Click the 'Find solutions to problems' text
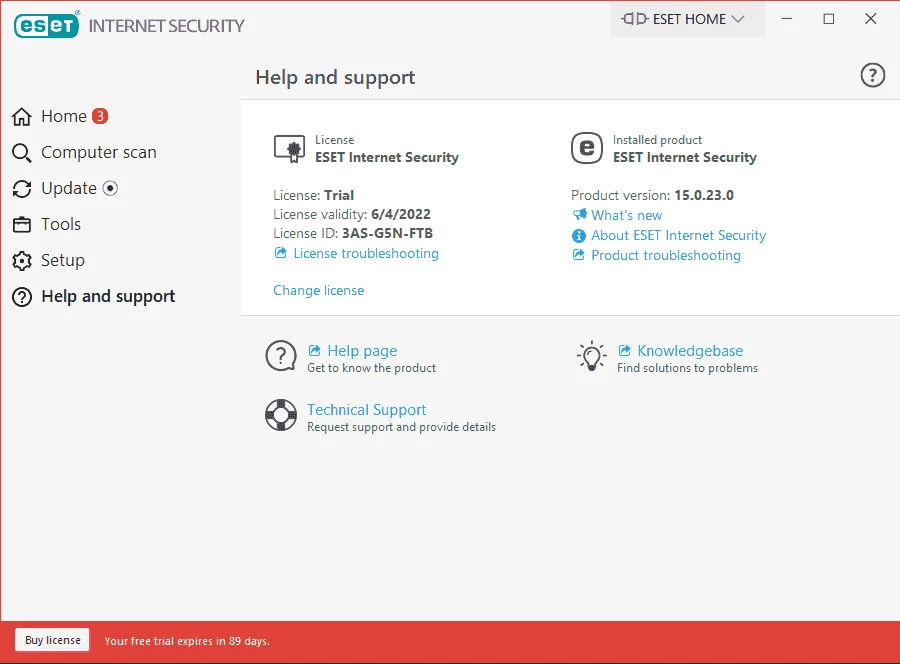 click(x=687, y=368)
